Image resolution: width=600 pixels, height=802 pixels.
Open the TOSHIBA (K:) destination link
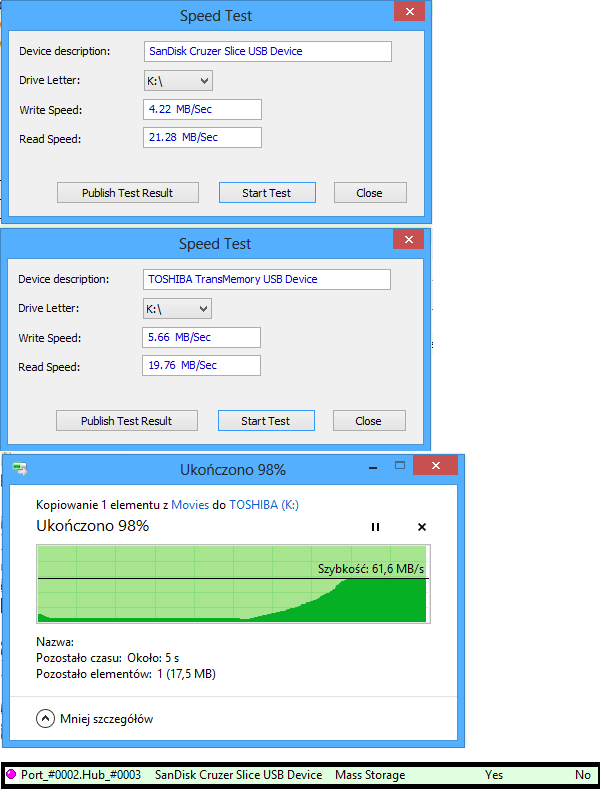[264, 505]
